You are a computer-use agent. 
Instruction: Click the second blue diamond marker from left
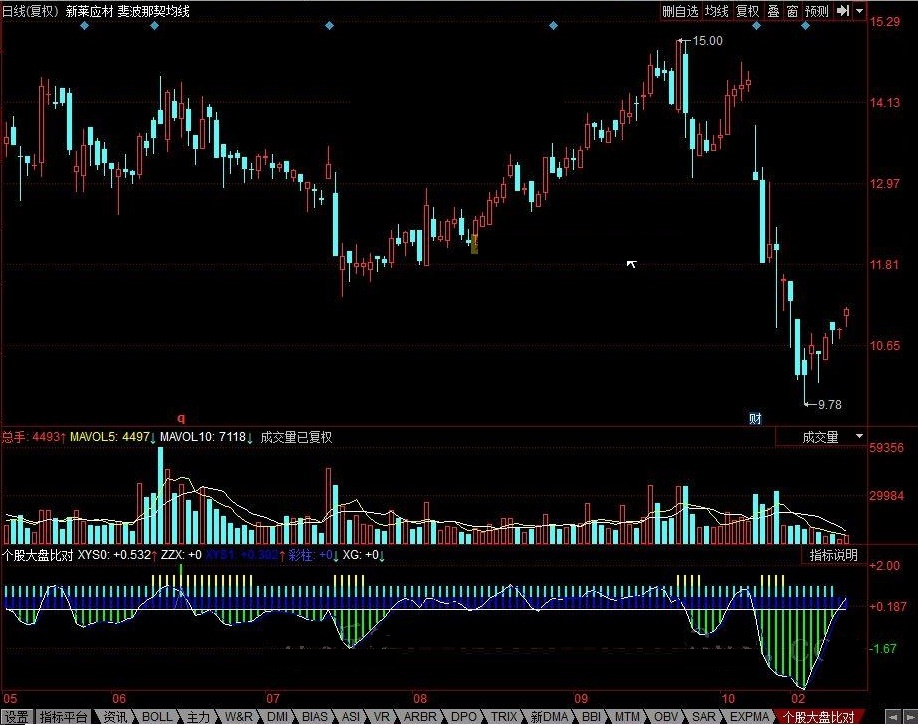[155, 25]
